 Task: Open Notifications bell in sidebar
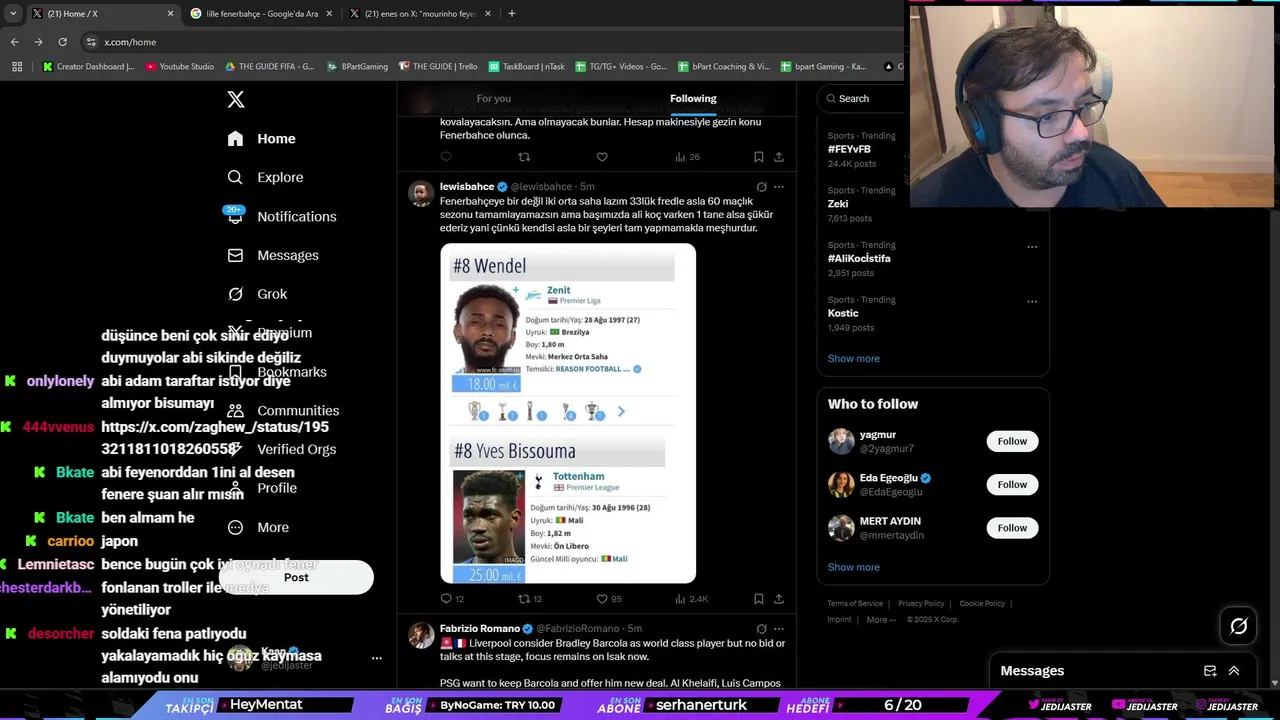pos(235,216)
